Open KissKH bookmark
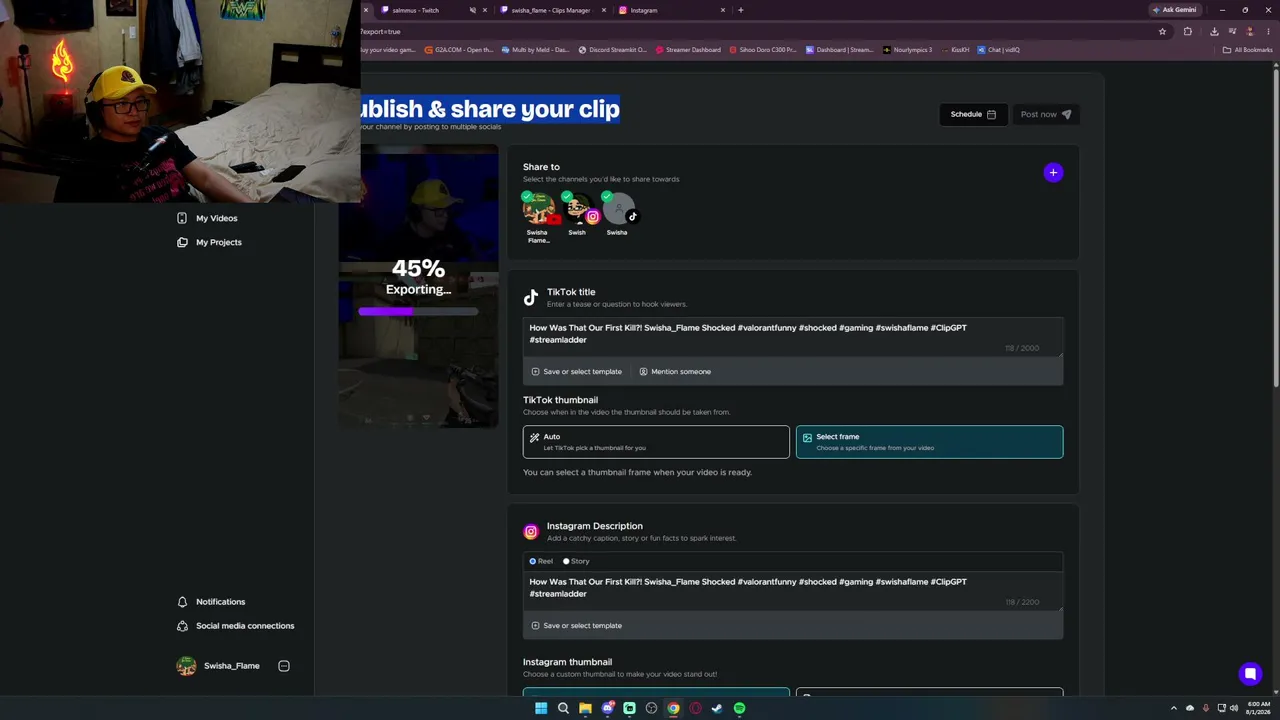 pos(955,50)
